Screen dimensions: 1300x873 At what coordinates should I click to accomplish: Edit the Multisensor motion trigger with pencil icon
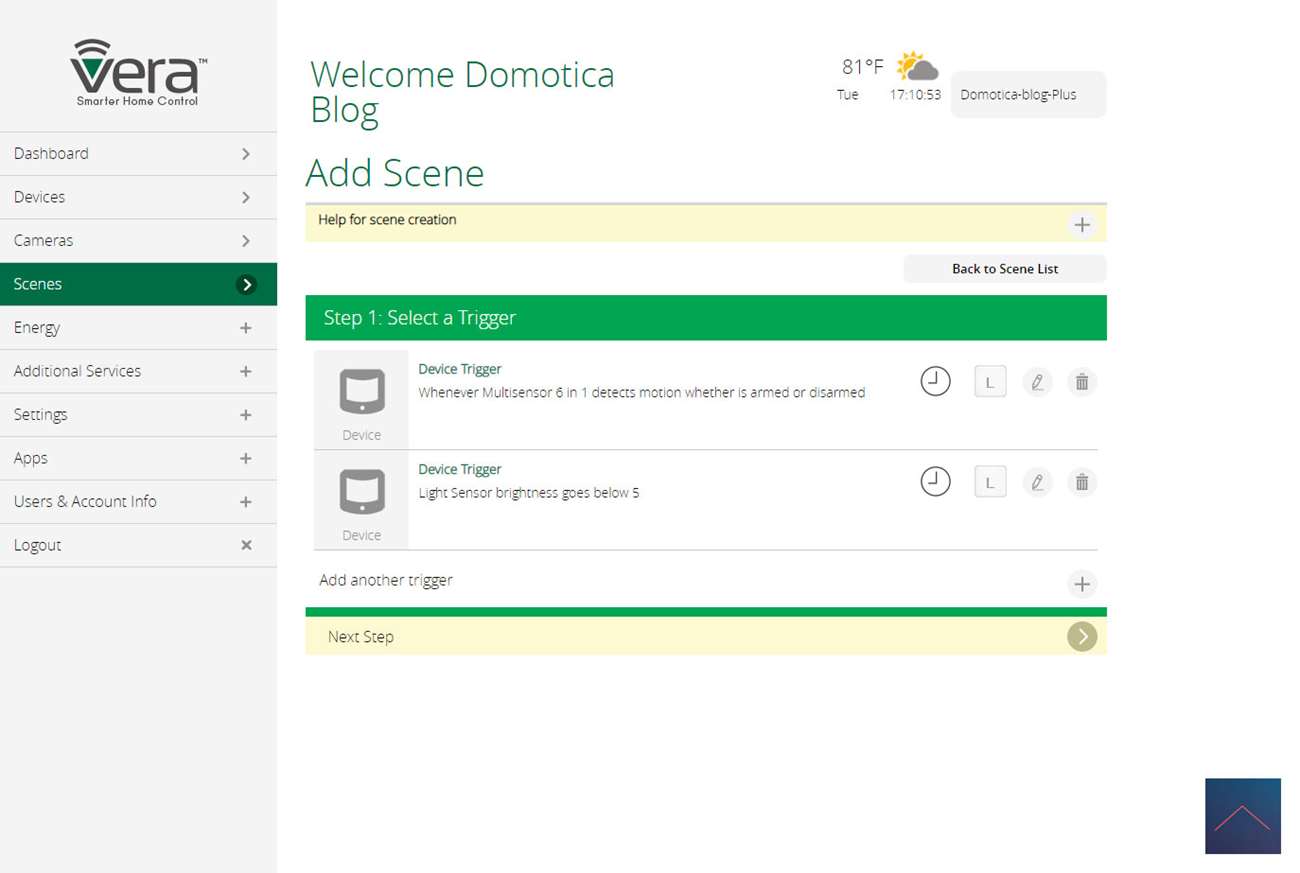coord(1037,382)
